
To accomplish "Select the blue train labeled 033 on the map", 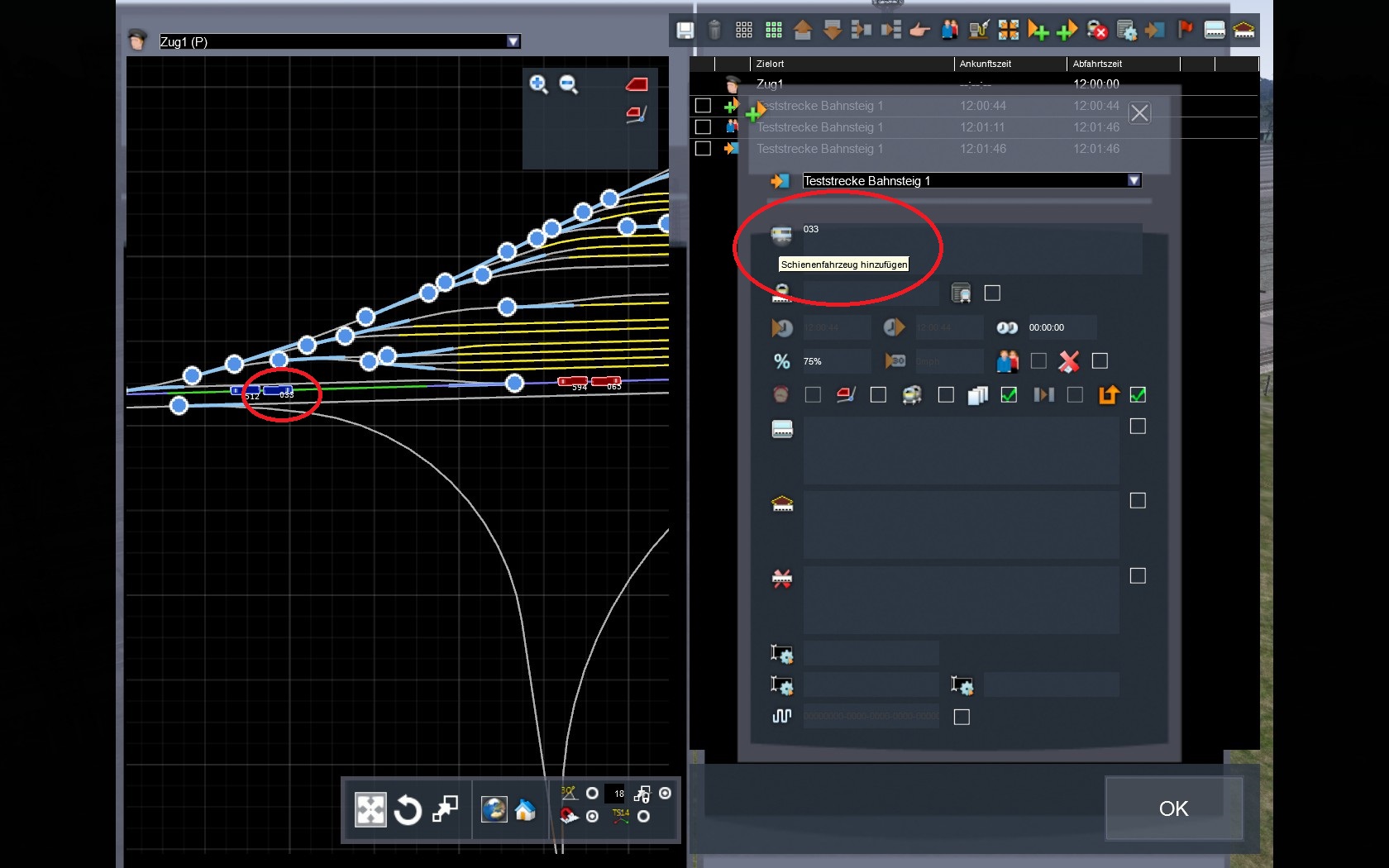I will [x=278, y=390].
